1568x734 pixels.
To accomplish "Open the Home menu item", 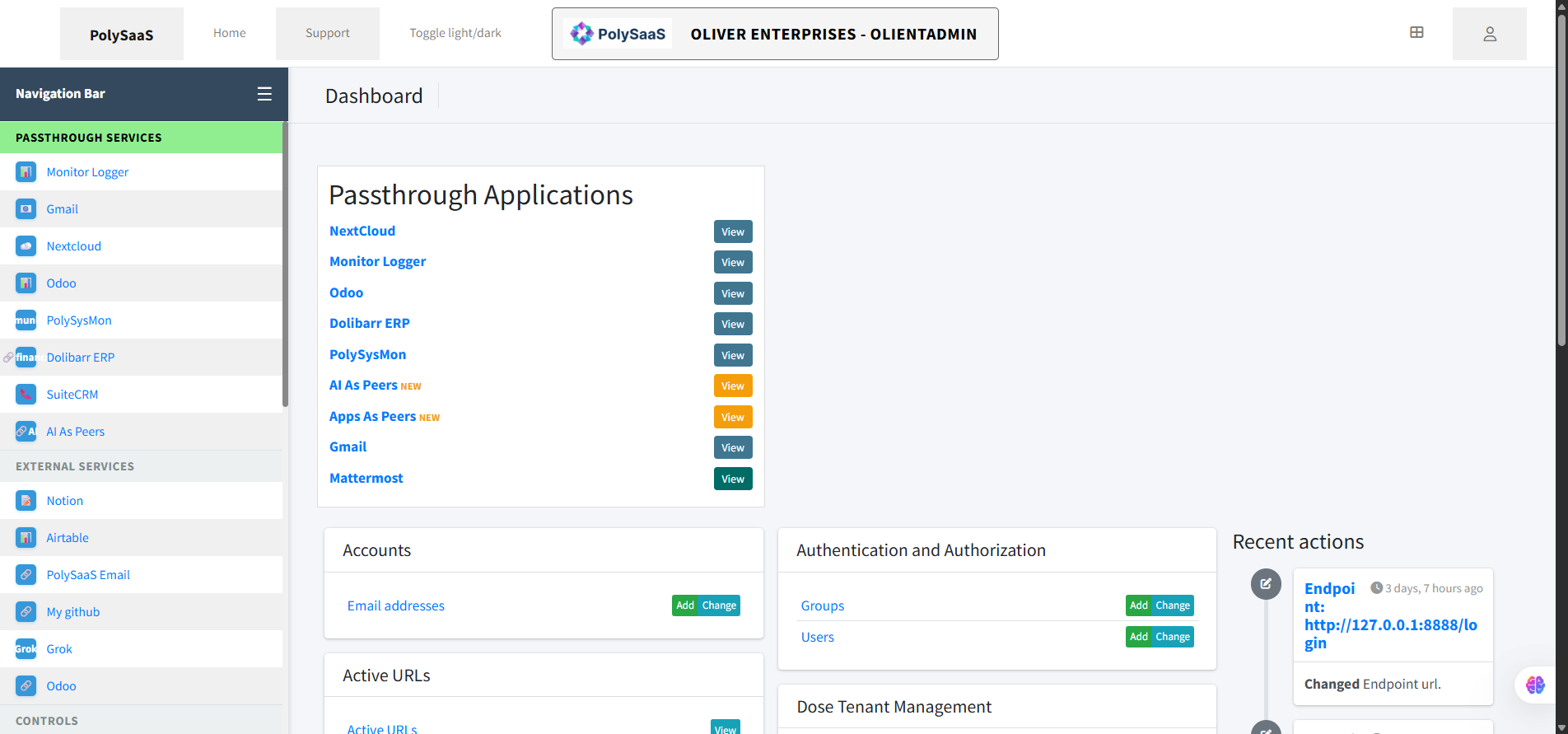I will 229,33.
